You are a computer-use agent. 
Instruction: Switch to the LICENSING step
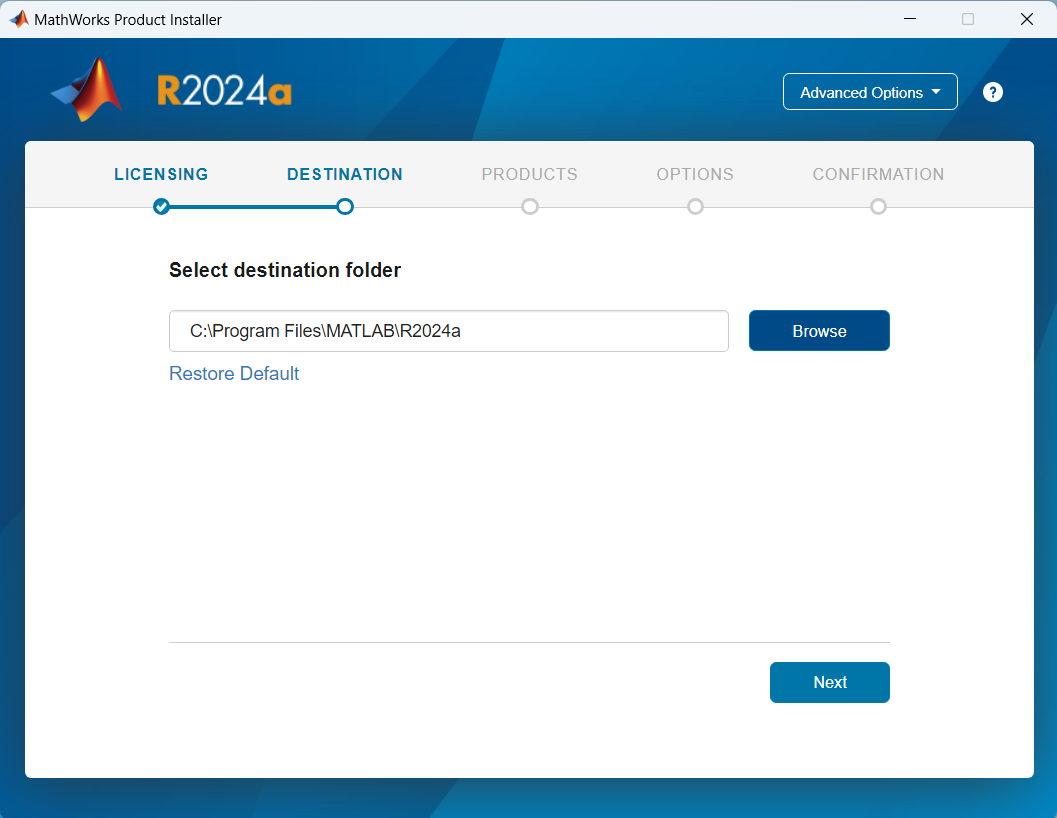coord(161,174)
